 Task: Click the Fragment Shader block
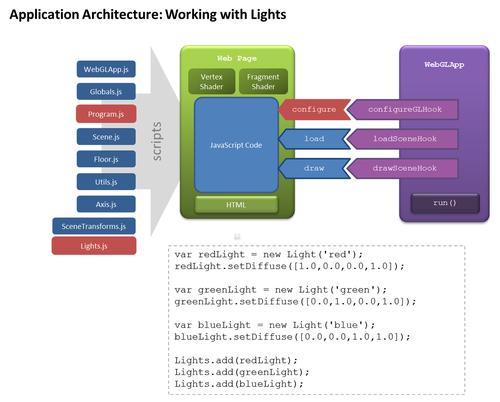tap(263, 82)
